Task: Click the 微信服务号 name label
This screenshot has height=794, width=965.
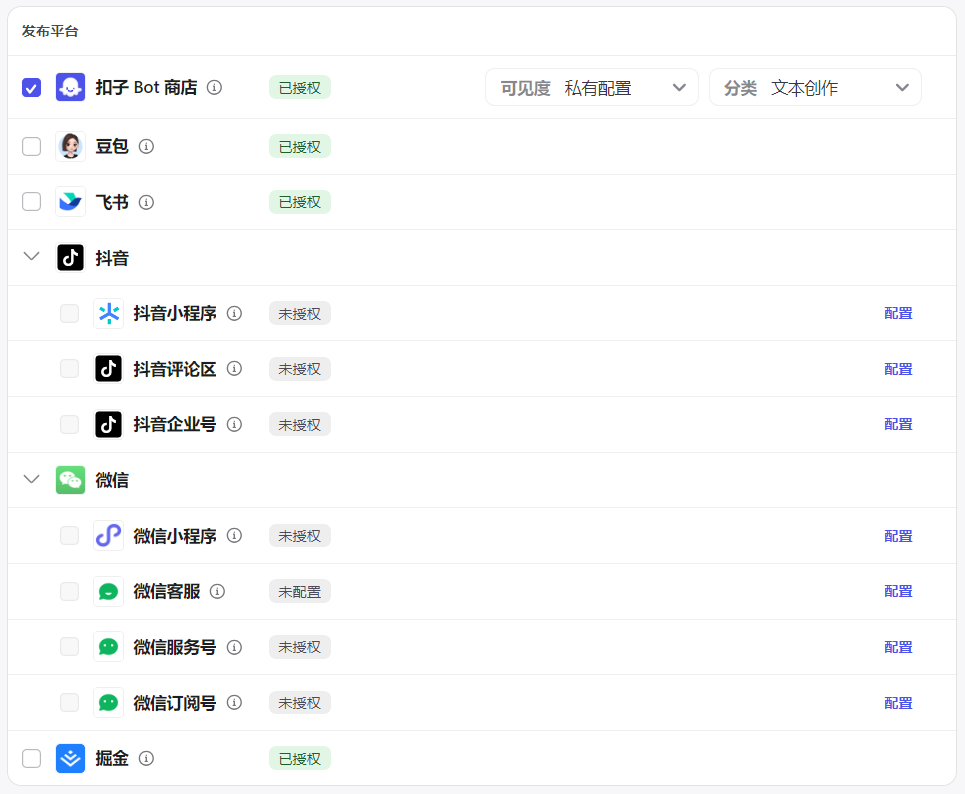Action: point(175,647)
